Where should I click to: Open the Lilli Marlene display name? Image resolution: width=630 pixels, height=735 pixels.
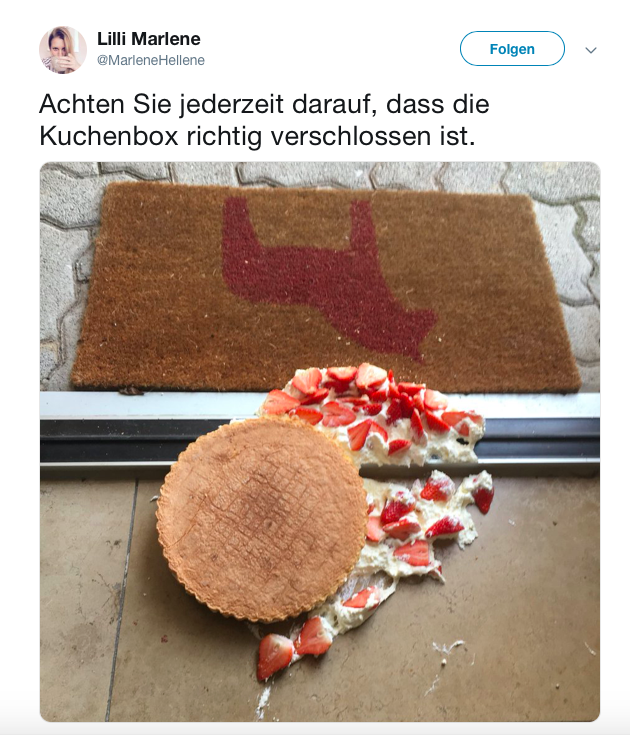[149, 39]
